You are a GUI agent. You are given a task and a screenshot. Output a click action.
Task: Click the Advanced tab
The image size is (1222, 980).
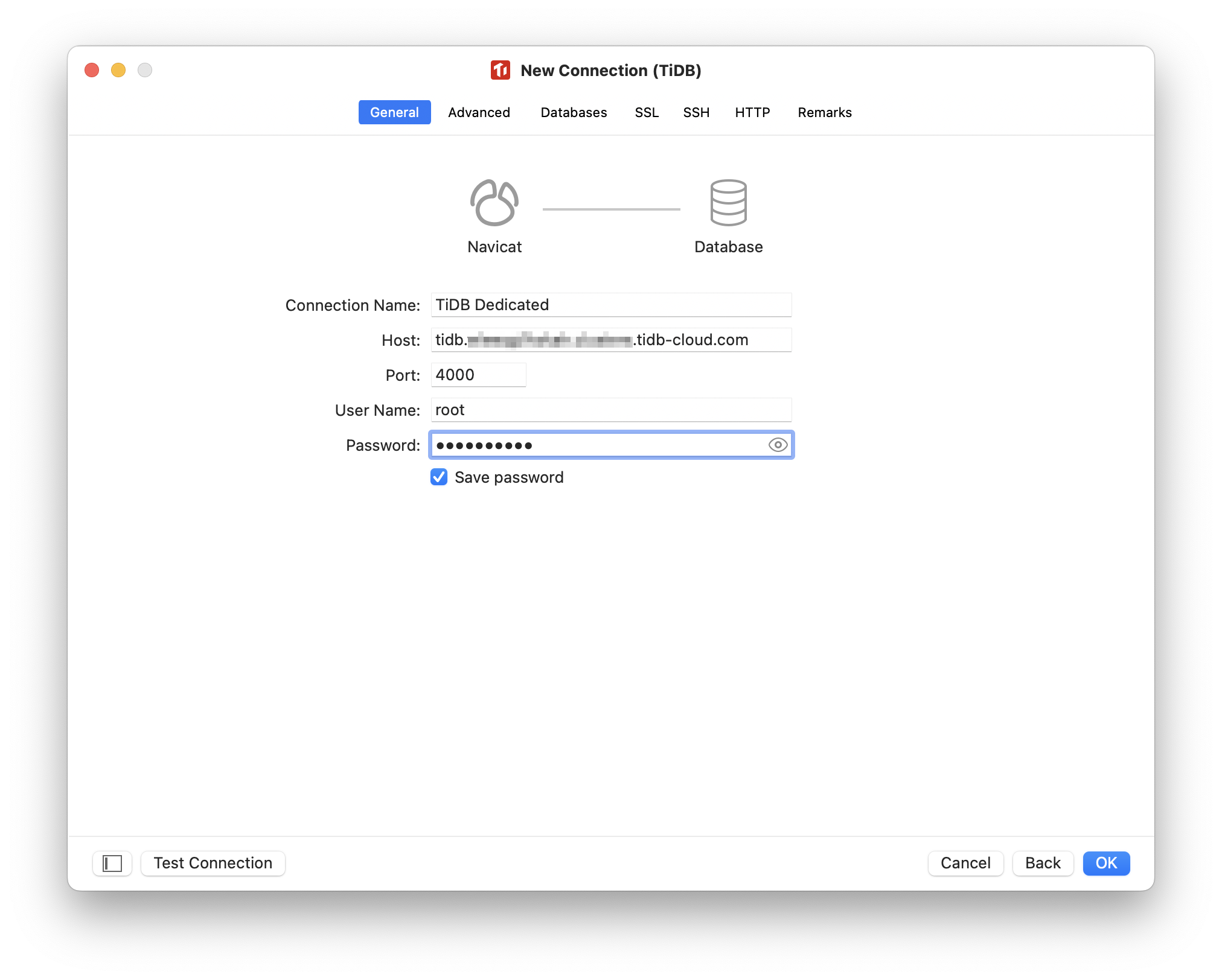click(479, 112)
